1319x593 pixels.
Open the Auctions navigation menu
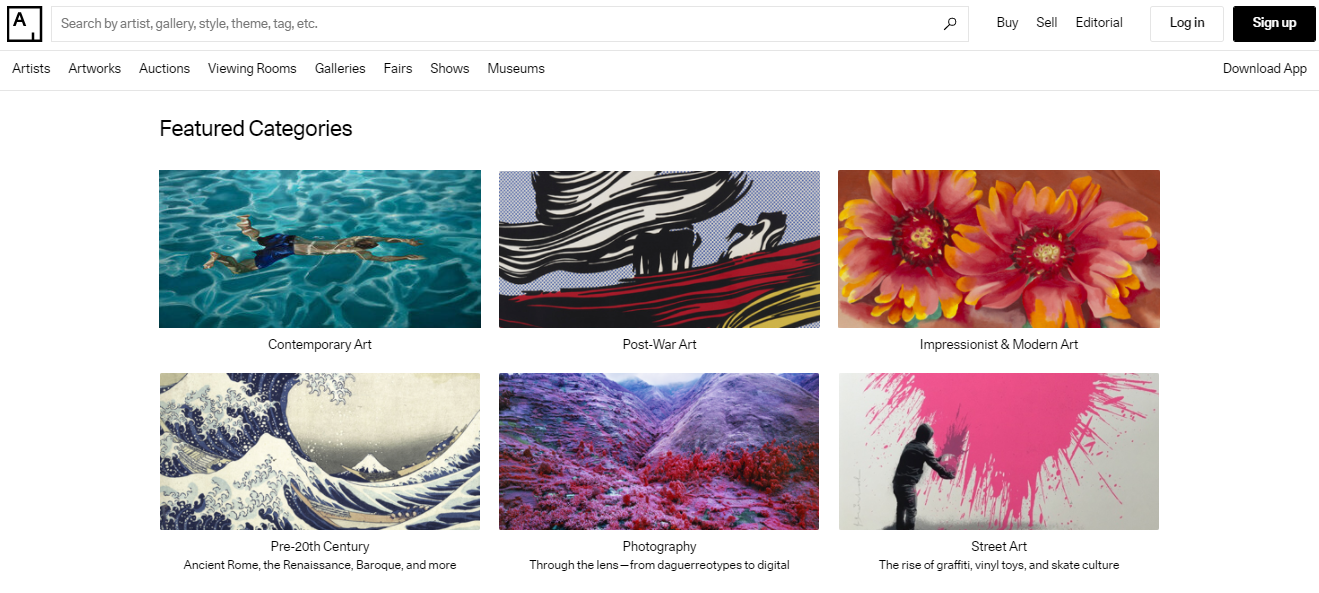click(163, 68)
